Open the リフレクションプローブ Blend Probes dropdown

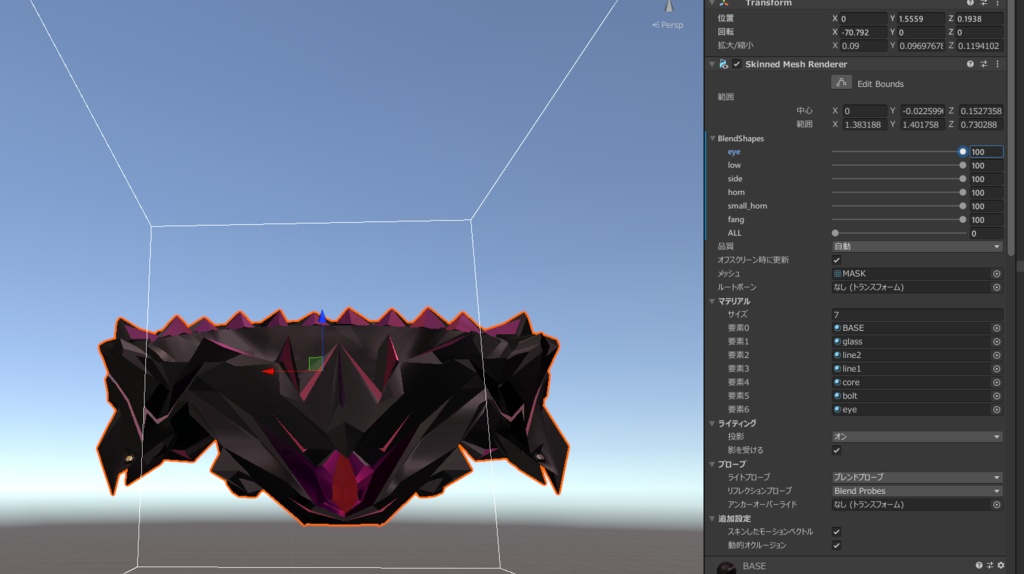[917, 491]
